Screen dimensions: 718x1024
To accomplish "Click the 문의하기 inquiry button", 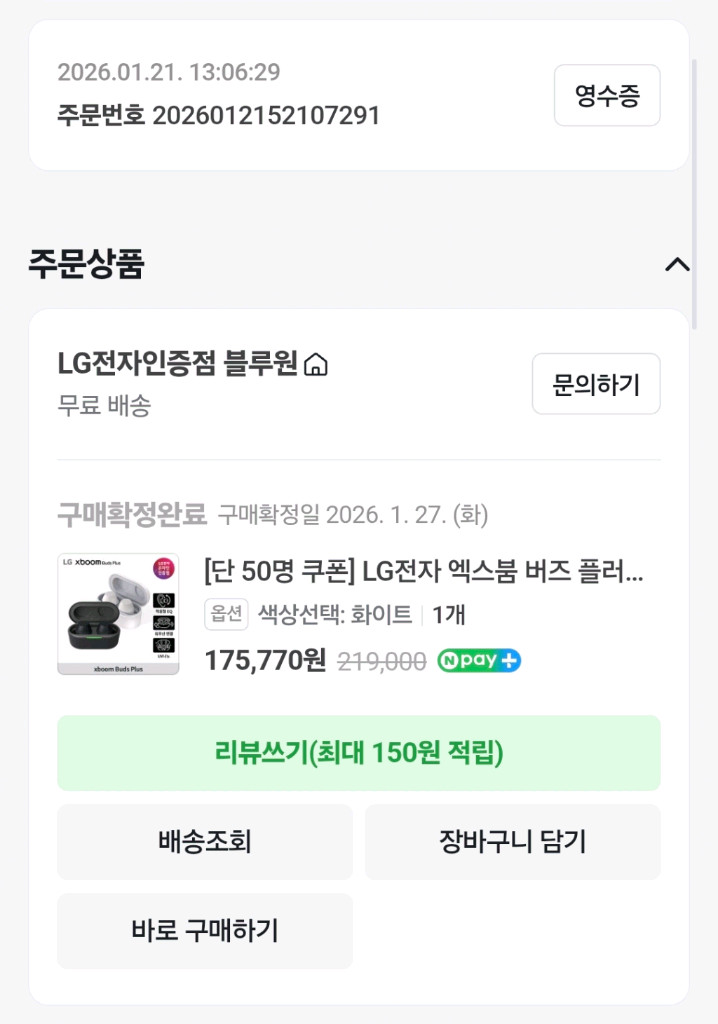I will coord(596,384).
